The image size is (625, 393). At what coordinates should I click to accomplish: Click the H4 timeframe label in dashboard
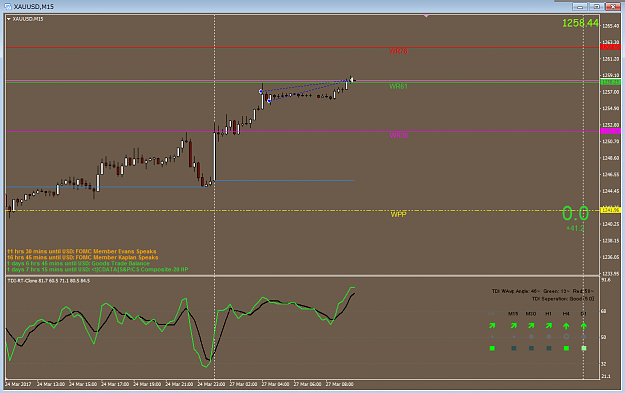pyautogui.click(x=566, y=314)
